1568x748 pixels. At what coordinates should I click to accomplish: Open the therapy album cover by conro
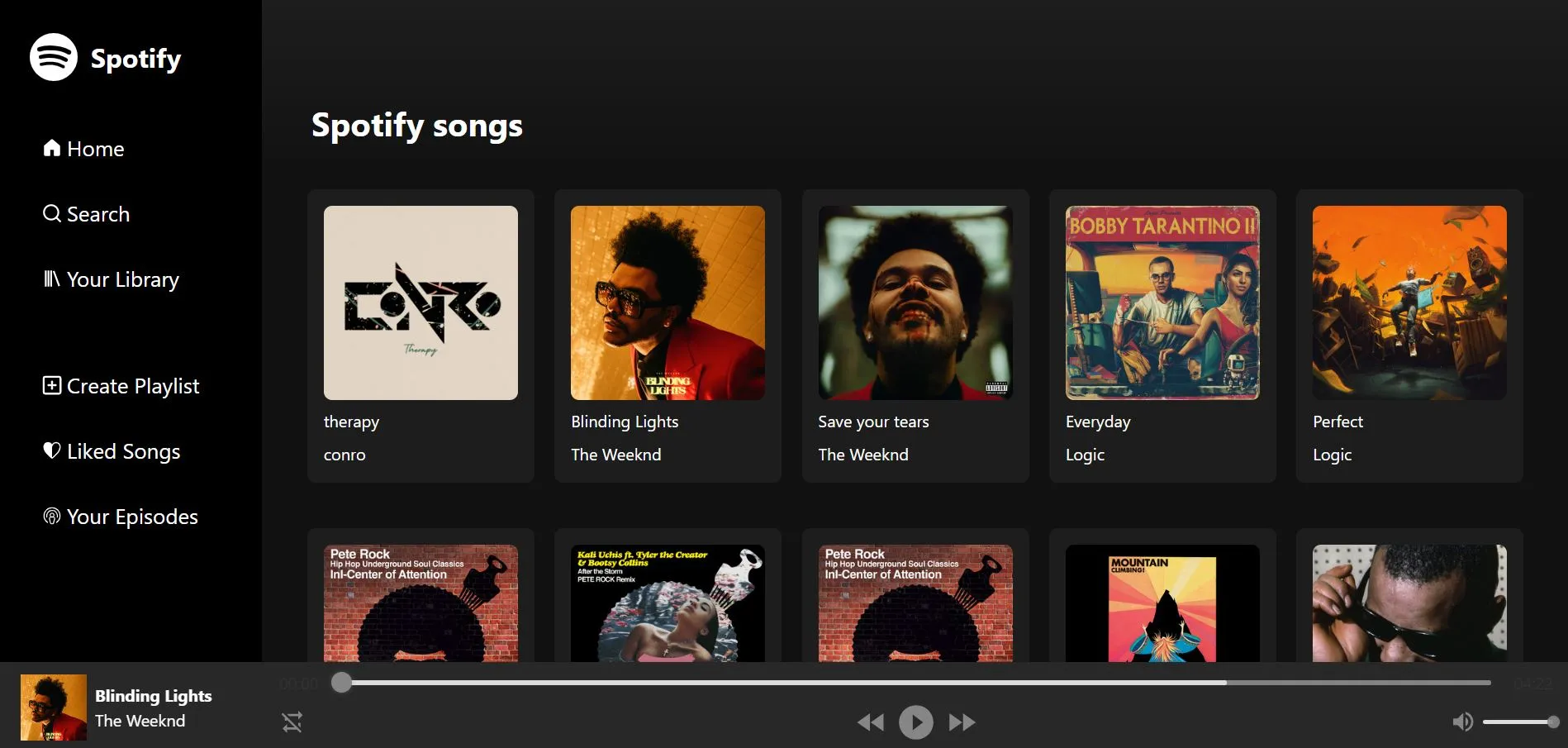click(421, 303)
